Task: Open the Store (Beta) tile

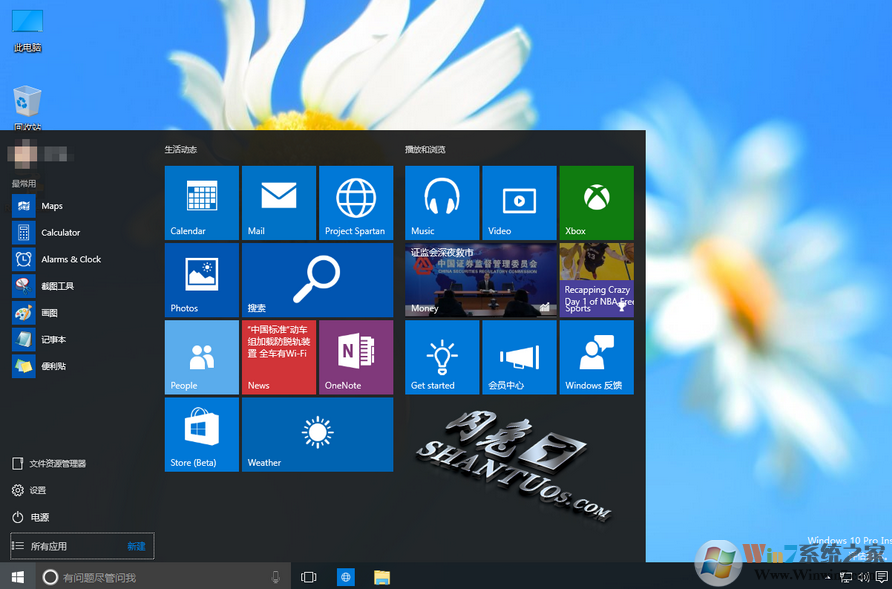Action: click(202, 434)
